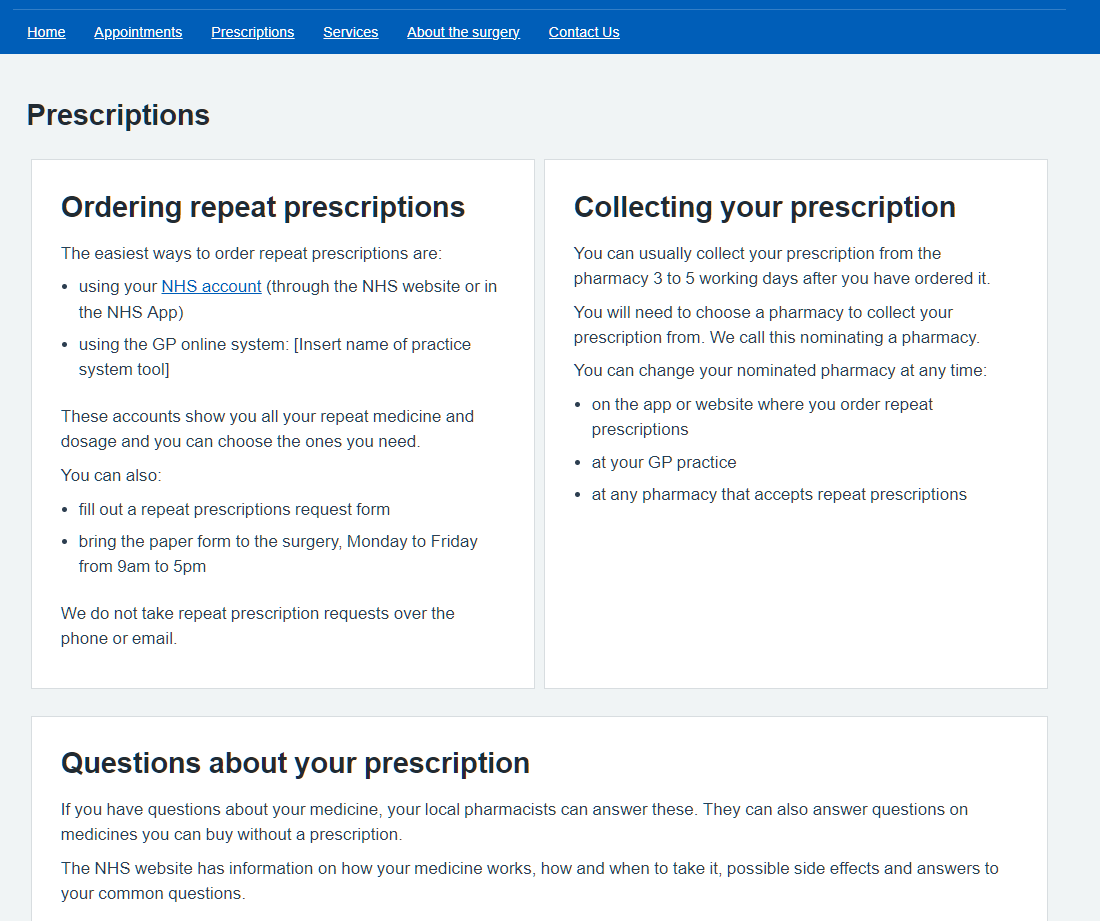Image resolution: width=1100 pixels, height=921 pixels.
Task: Click the any pharmacy that accepts bullet
Action: coord(779,494)
